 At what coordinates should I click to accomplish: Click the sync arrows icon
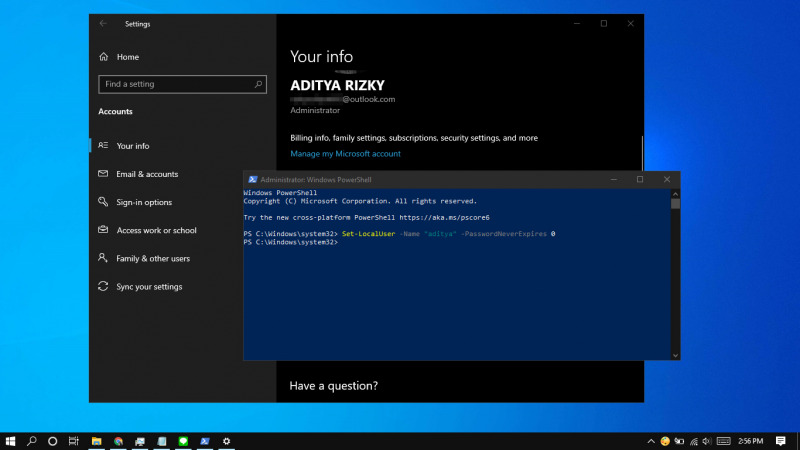(103, 286)
